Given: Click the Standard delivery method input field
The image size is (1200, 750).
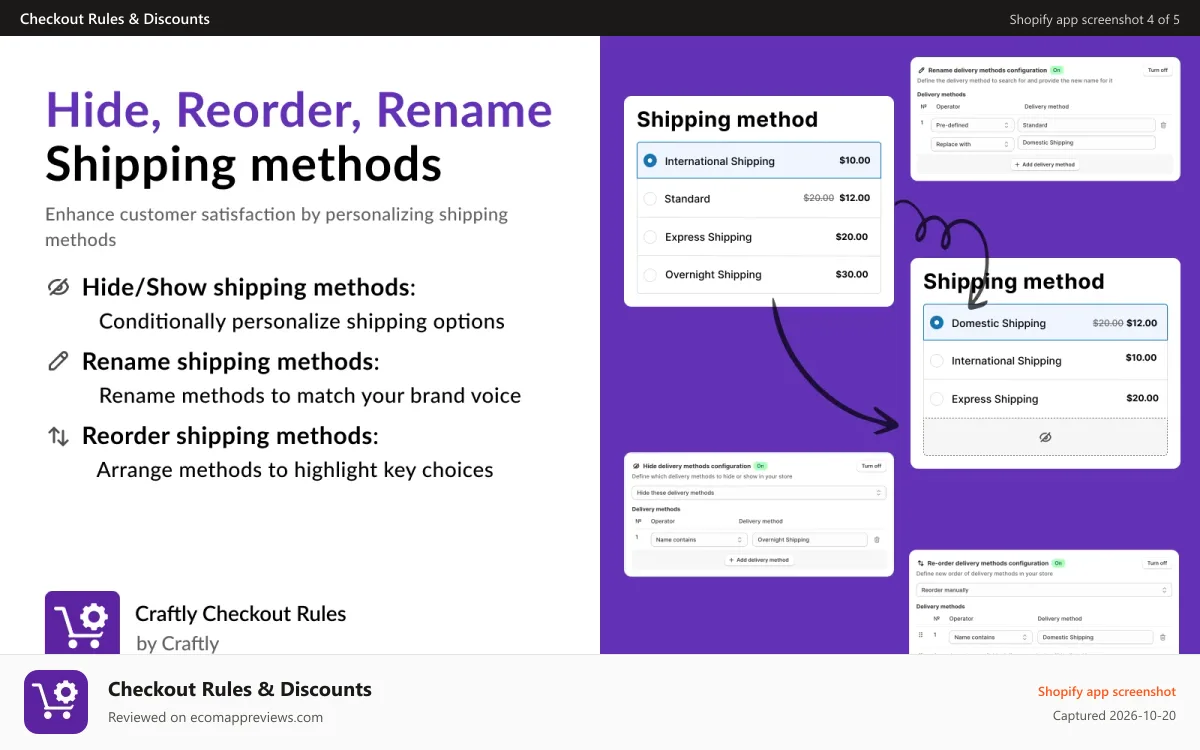Looking at the screenshot, I should (1086, 125).
